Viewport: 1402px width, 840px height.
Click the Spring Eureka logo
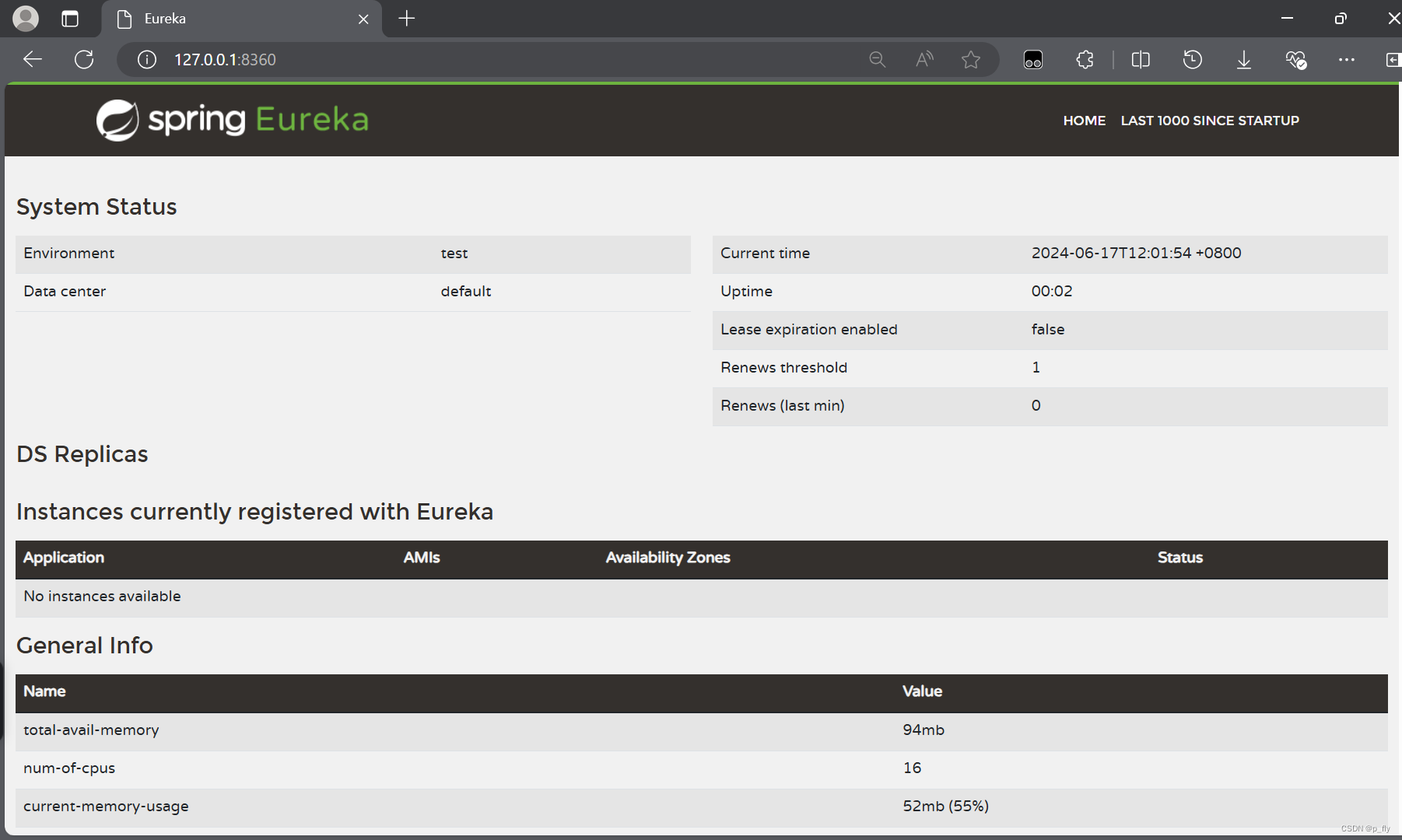(x=232, y=120)
